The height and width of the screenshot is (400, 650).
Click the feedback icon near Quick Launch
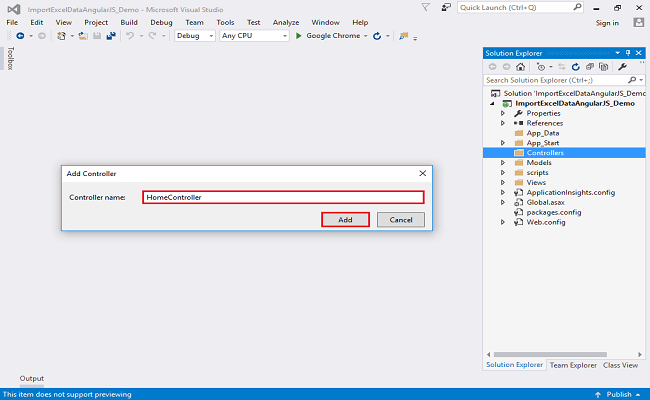[x=446, y=7]
